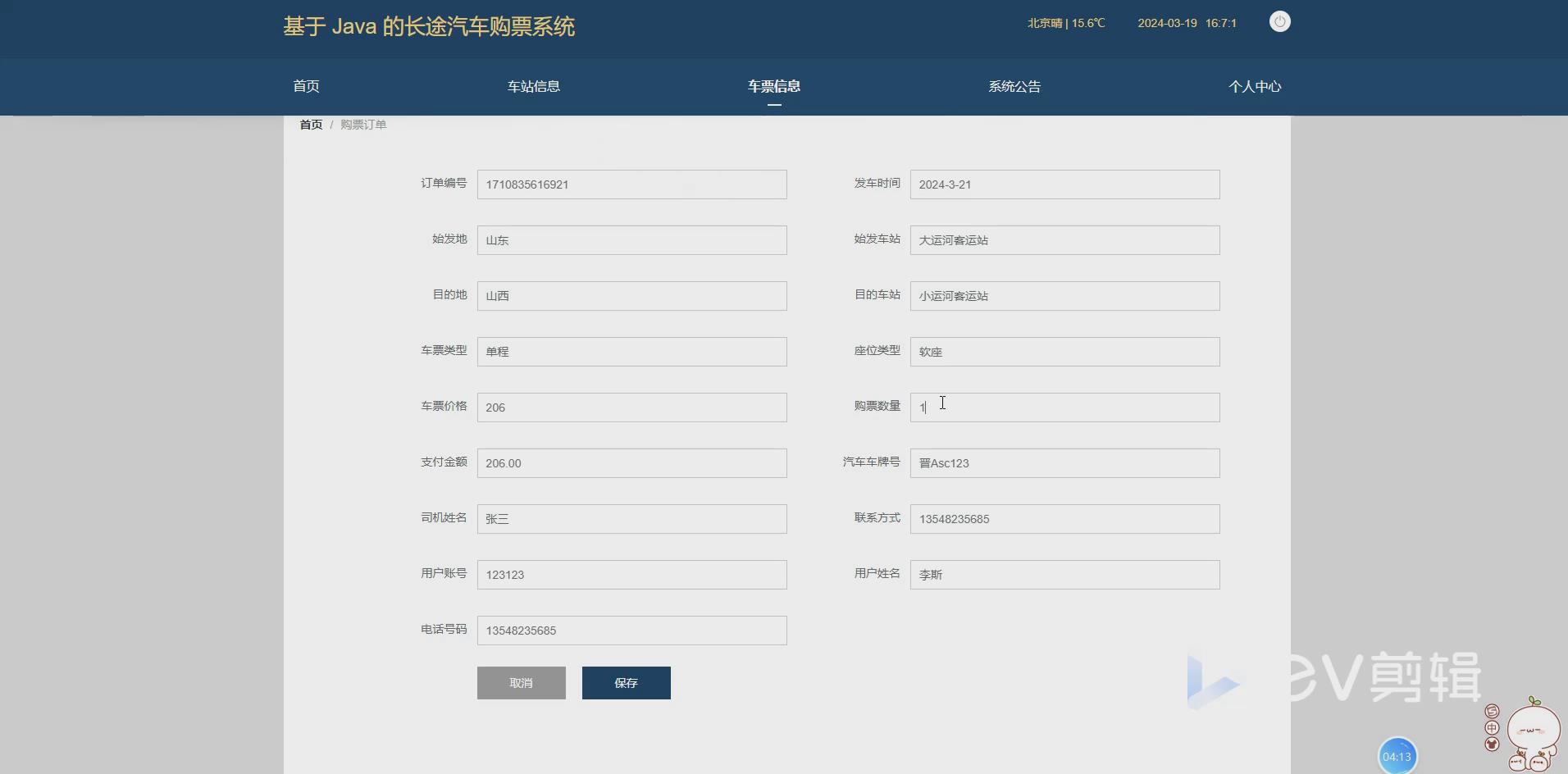The image size is (1568, 774).
Task: Open the 系统公告 section
Action: click(x=1014, y=86)
